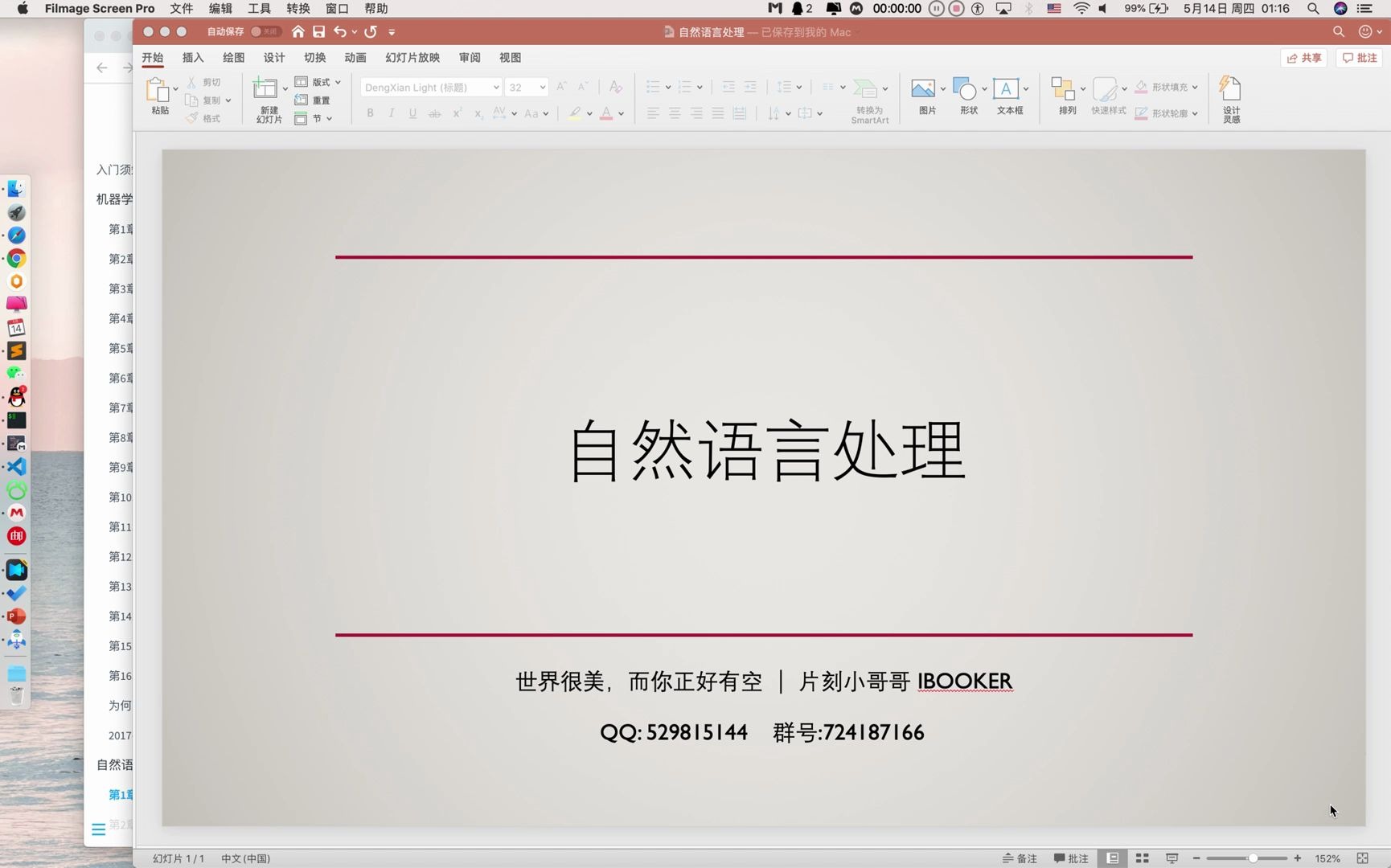Screen dimensions: 1391x868
Task: Click Convert to SmartArt icon
Action: 865,88
